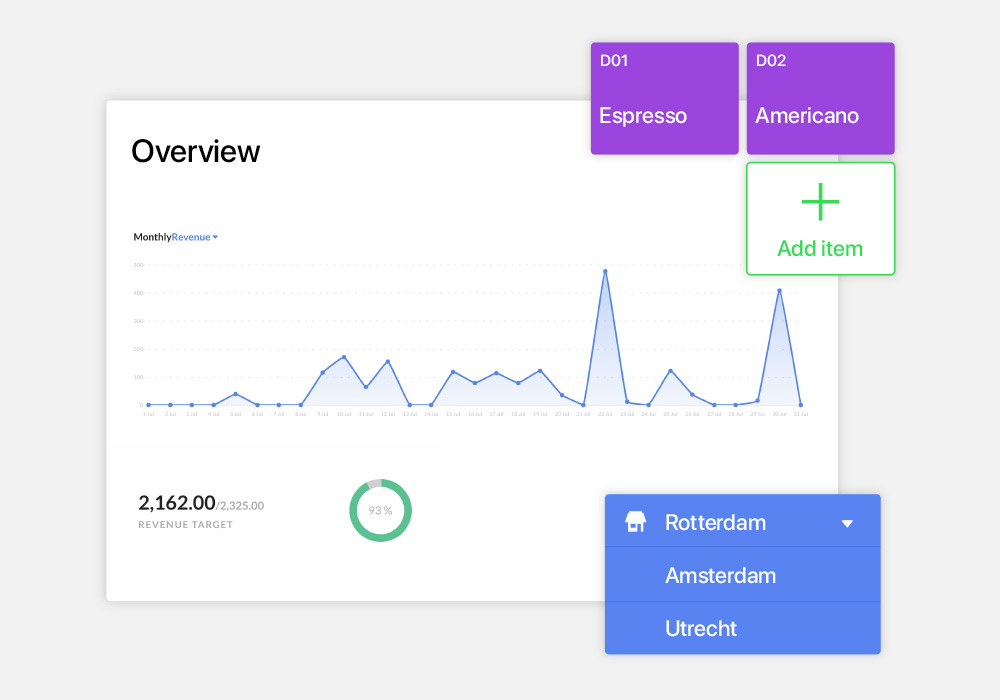Select Amsterdam from the location list

pyautogui.click(x=720, y=575)
